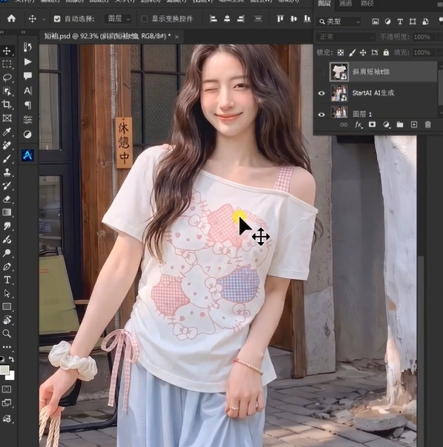
Task: Show the 斜肩短袖t恤 layer
Action: coord(321,71)
